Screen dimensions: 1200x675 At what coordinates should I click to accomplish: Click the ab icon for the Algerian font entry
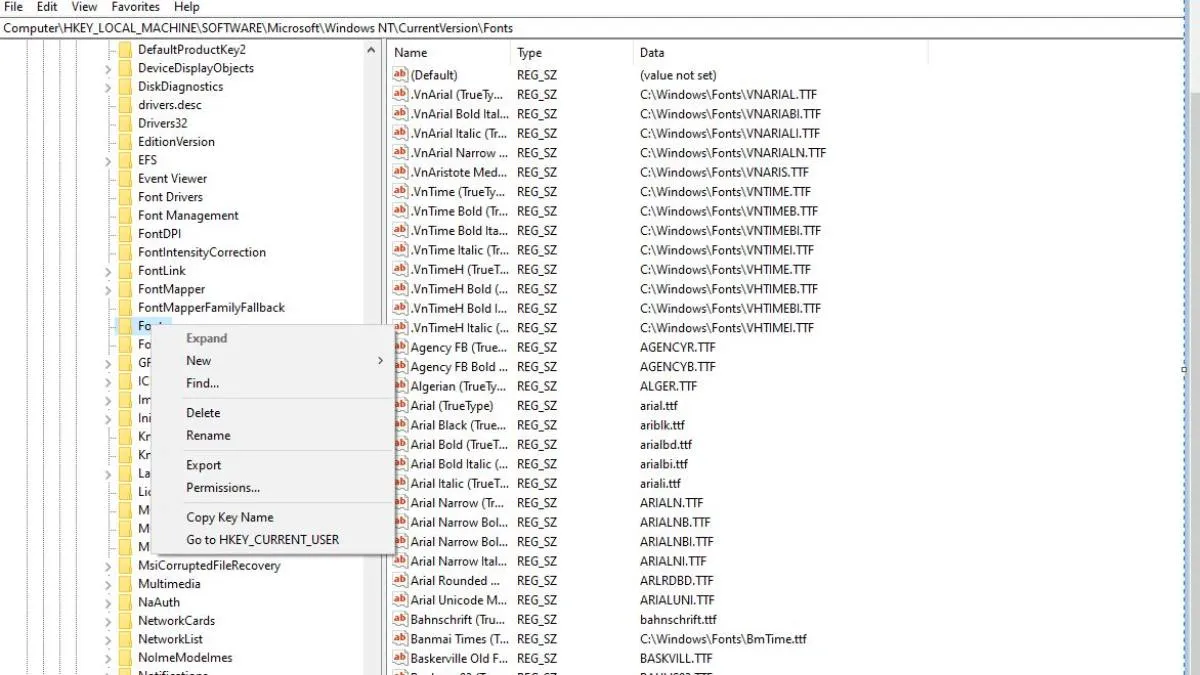(399, 386)
